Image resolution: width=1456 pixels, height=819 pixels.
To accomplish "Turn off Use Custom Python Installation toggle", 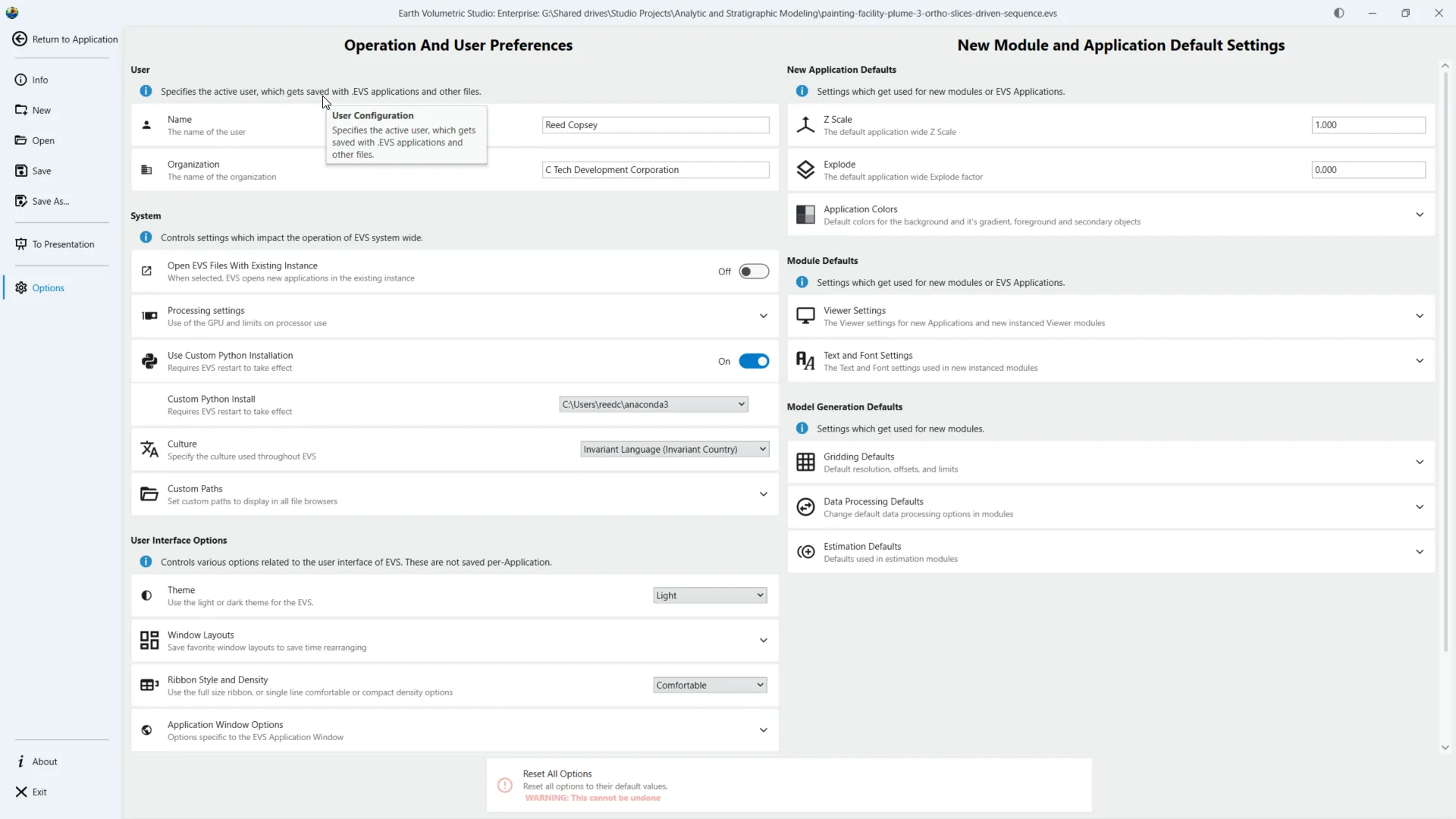I will click(754, 361).
